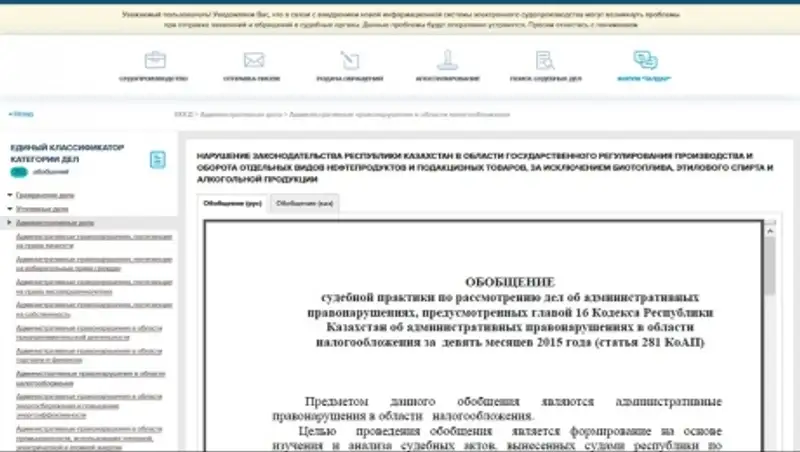800x452 pixels.
Task: Click the highlighted форум Талдау navigation label
Action: coord(644,79)
